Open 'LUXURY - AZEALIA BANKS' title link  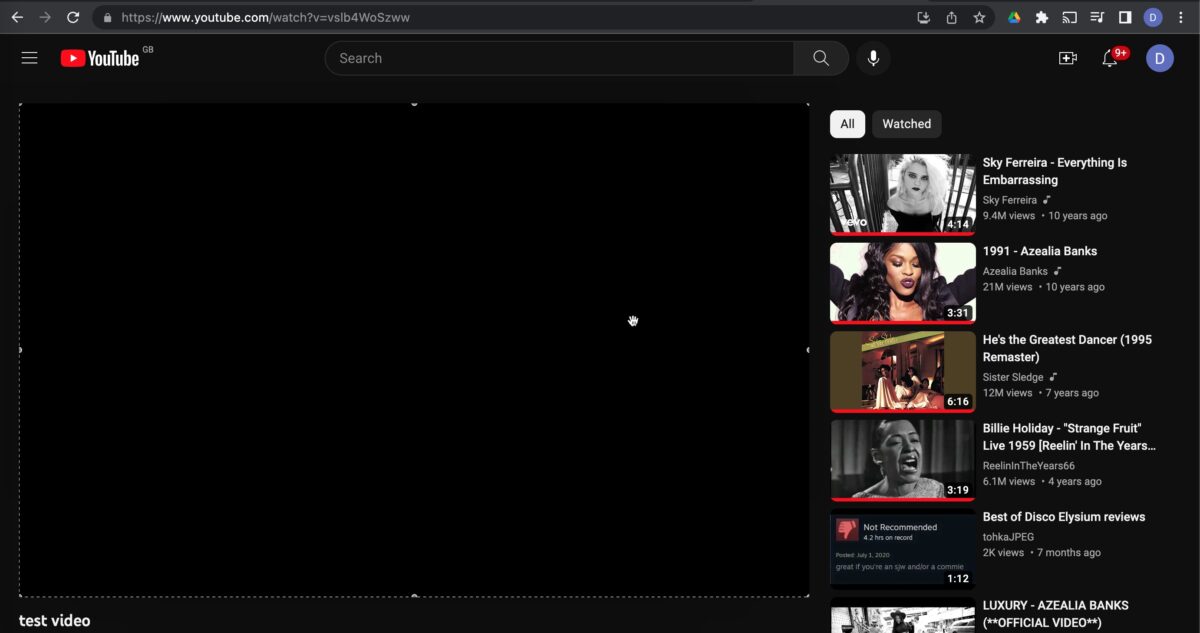coord(1056,613)
